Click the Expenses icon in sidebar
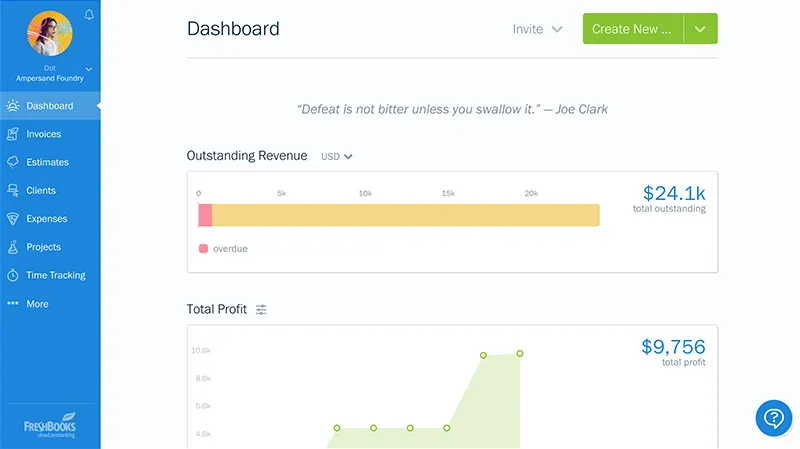 (x=13, y=219)
